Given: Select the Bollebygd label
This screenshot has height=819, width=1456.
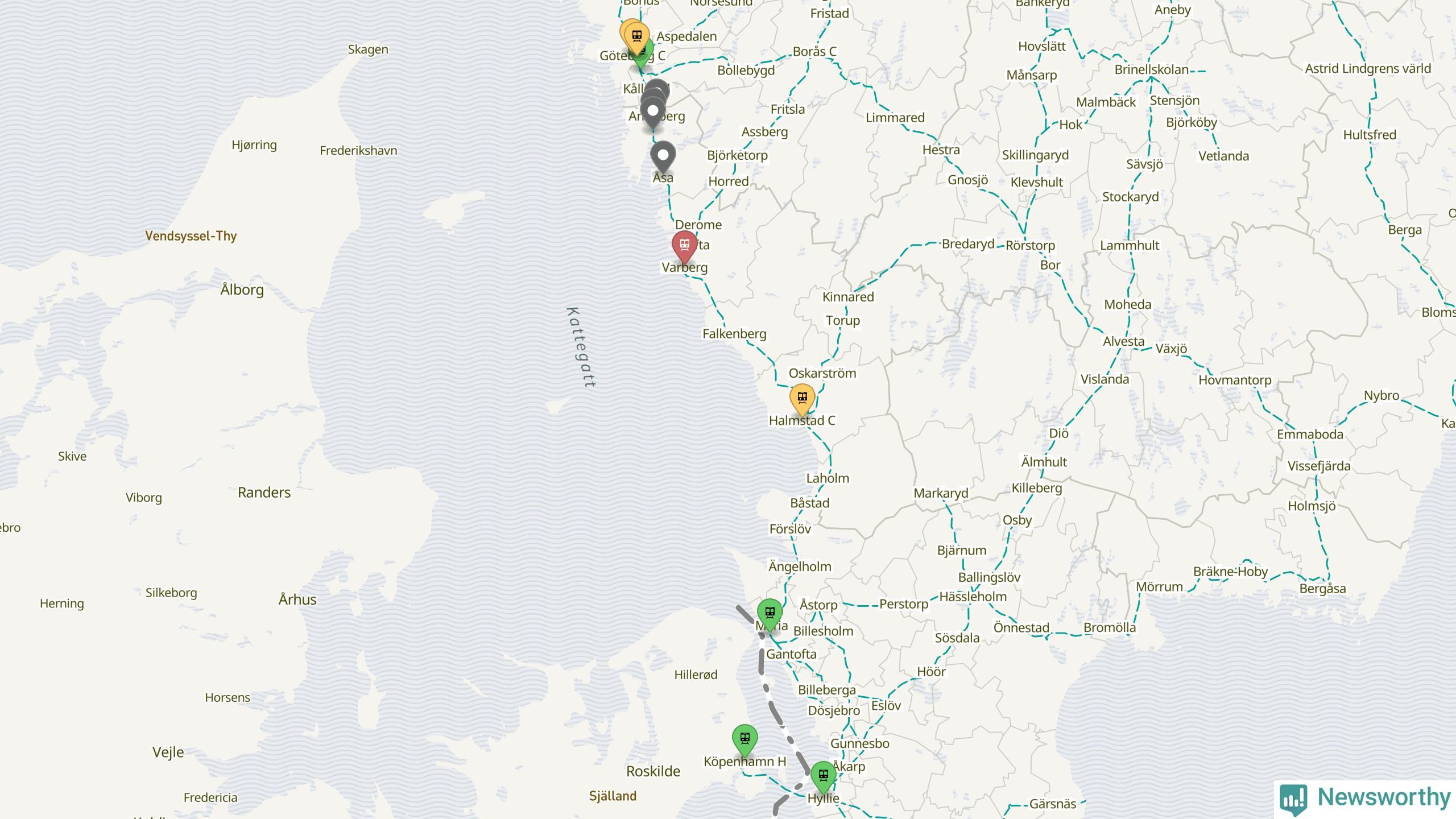Looking at the screenshot, I should click(746, 71).
